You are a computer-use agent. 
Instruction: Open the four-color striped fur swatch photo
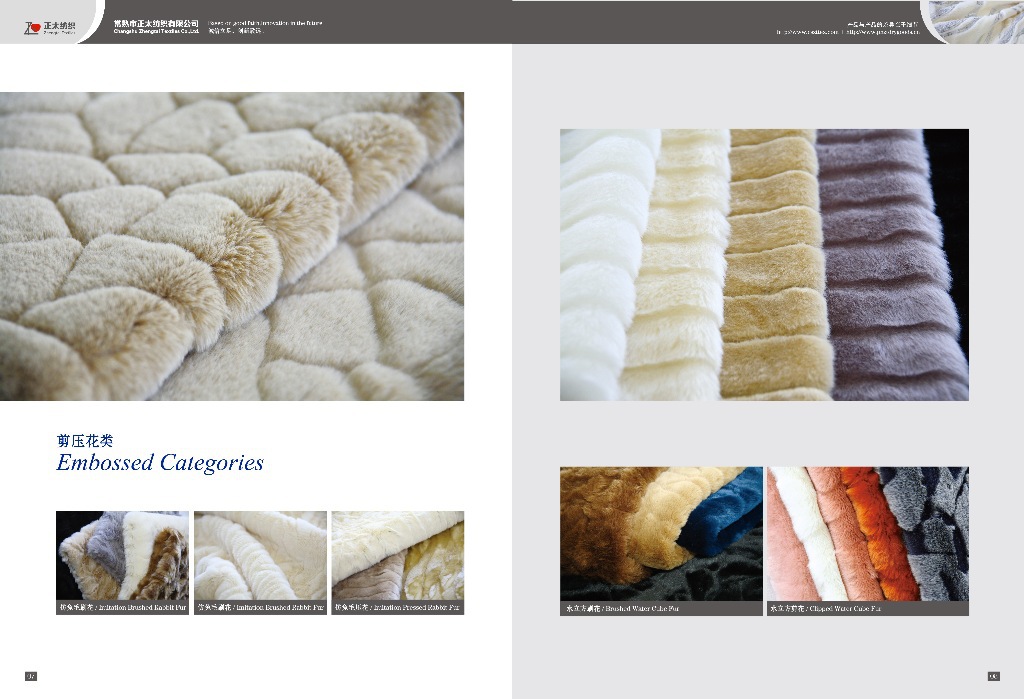tap(764, 265)
